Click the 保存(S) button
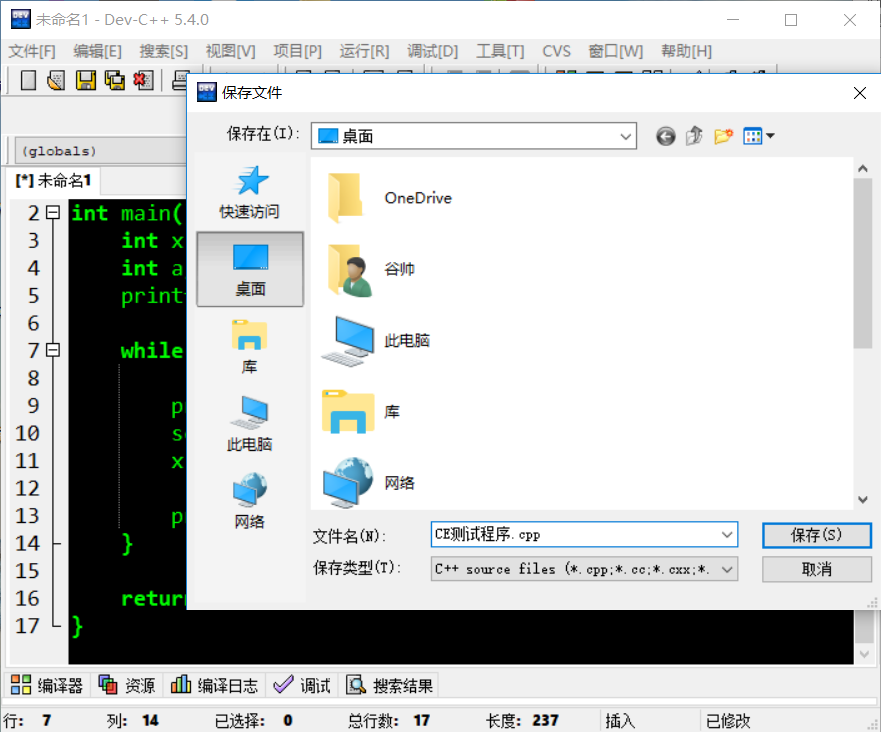This screenshot has width=881, height=732. tap(816, 535)
